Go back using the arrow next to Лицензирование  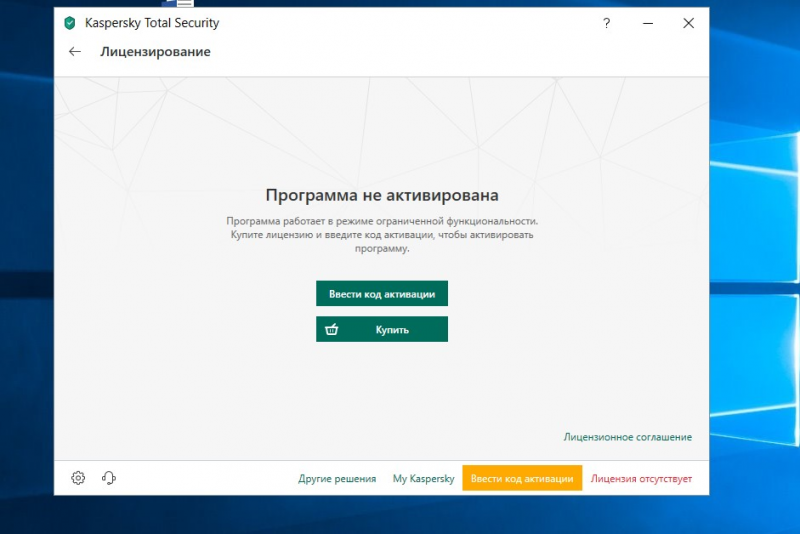(x=75, y=52)
